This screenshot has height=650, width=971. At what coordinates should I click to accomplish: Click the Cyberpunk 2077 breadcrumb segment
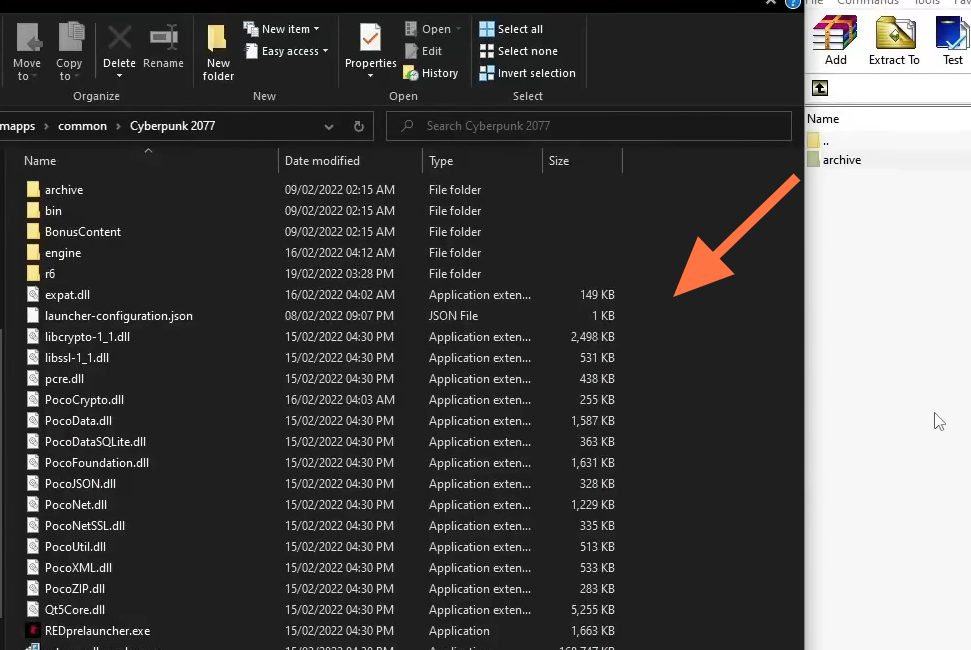pos(172,126)
